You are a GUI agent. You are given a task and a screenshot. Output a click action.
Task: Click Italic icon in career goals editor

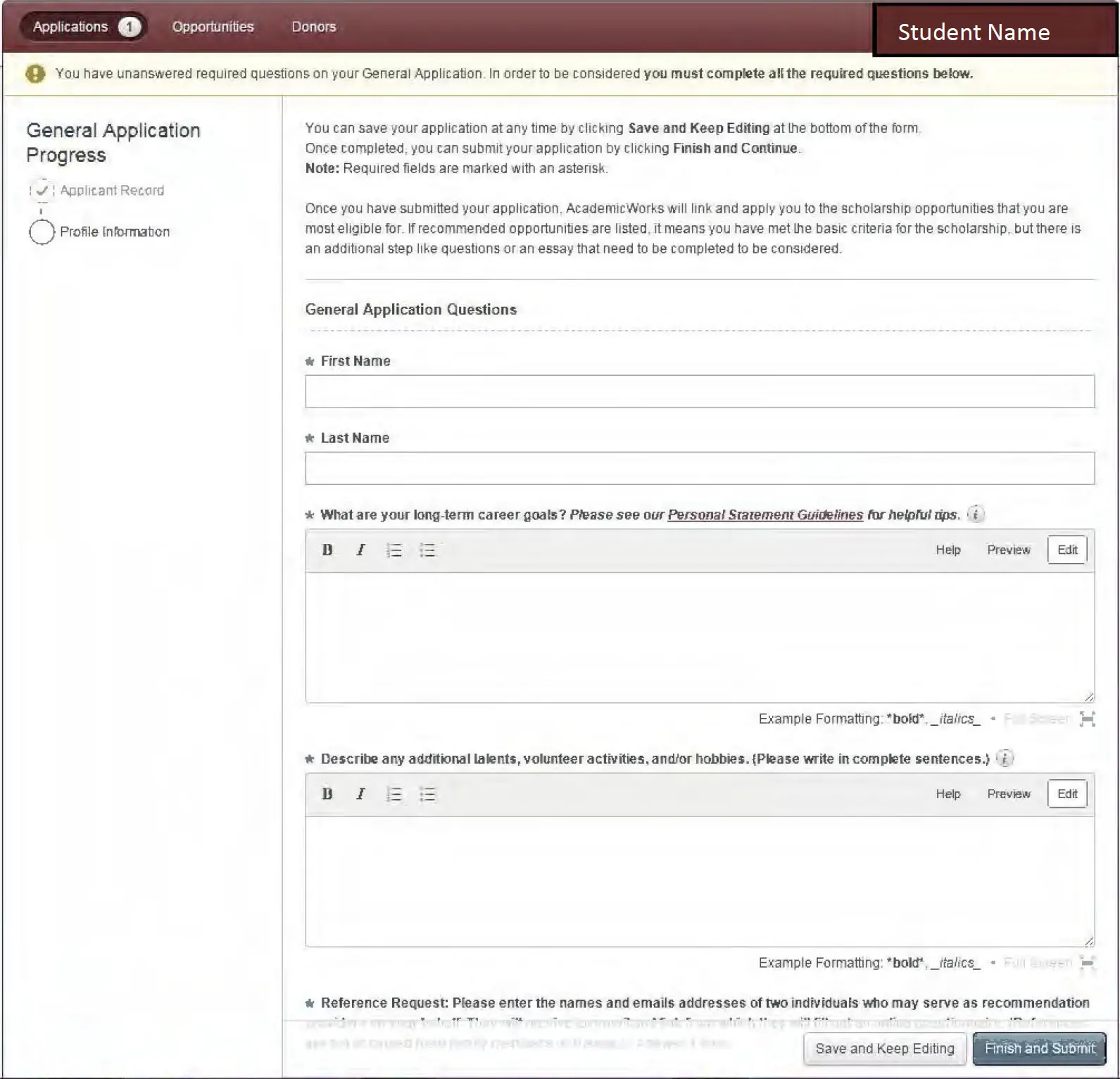pos(360,550)
